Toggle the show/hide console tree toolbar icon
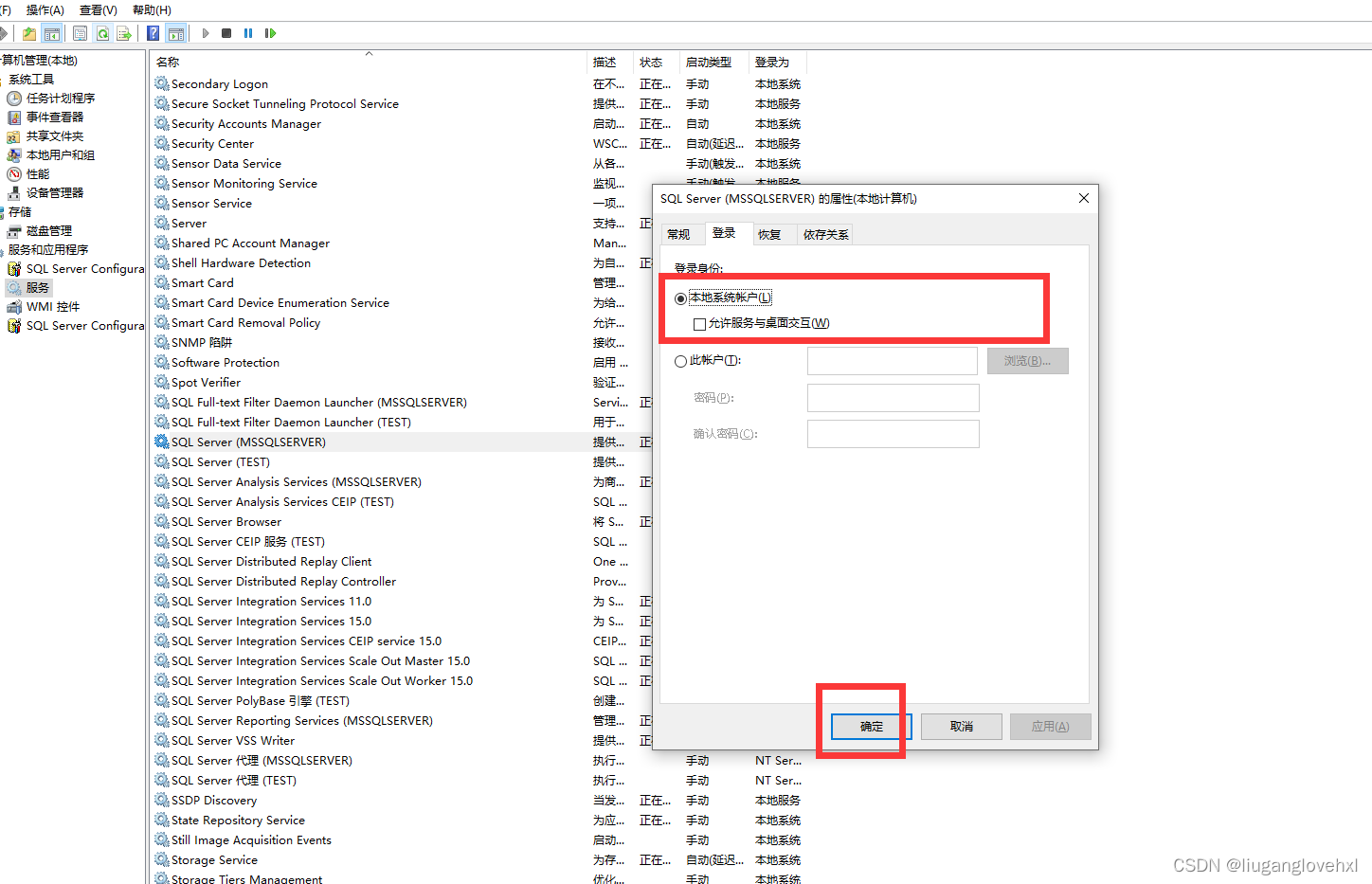 coord(52,33)
